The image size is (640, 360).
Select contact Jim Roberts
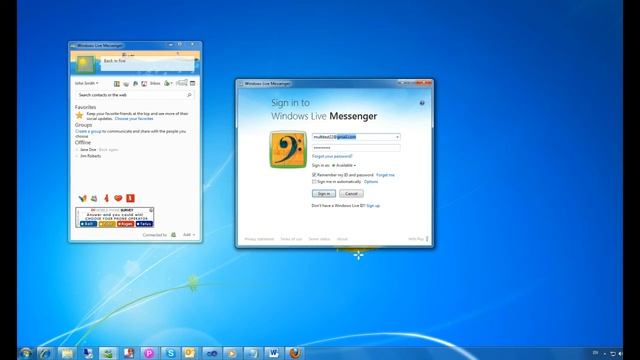tap(90, 156)
